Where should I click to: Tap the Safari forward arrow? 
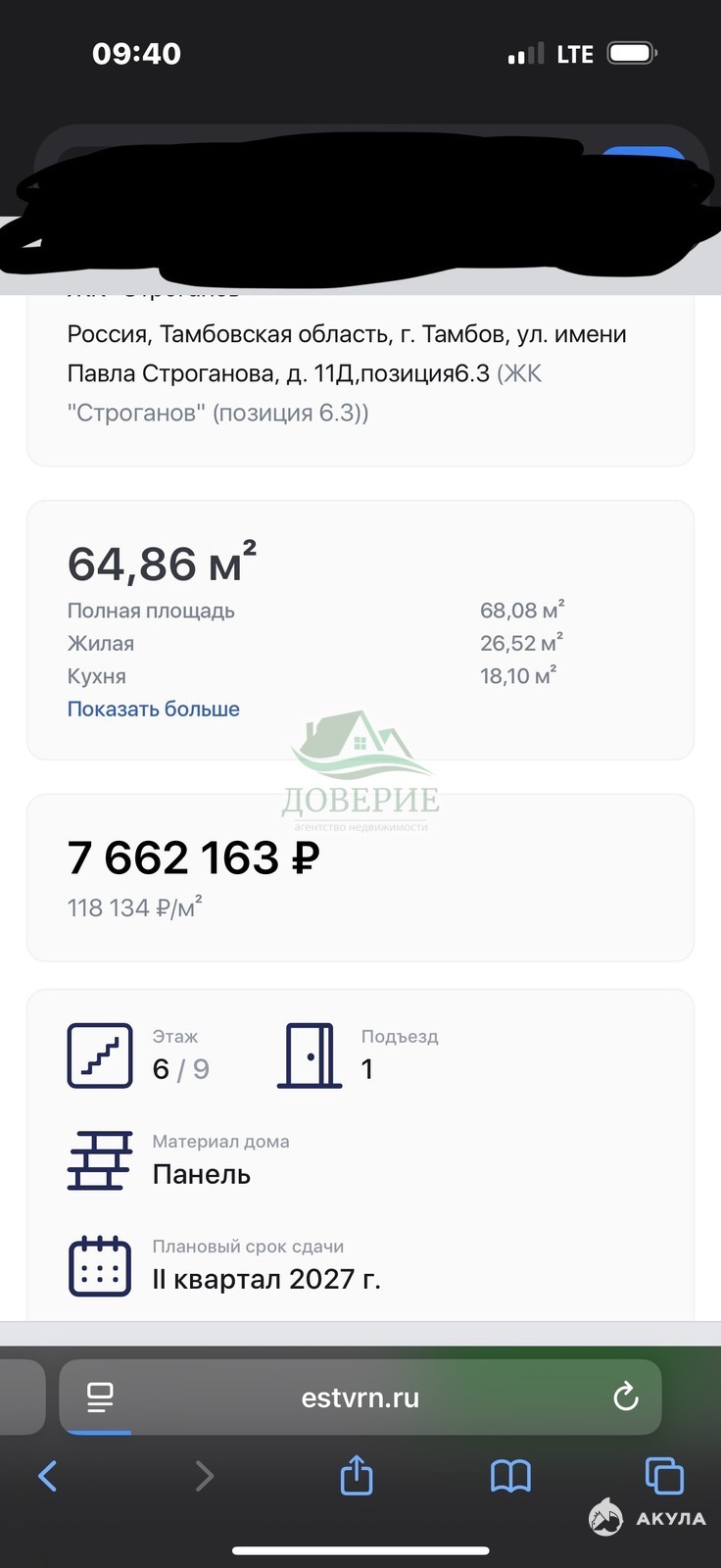204,1475
